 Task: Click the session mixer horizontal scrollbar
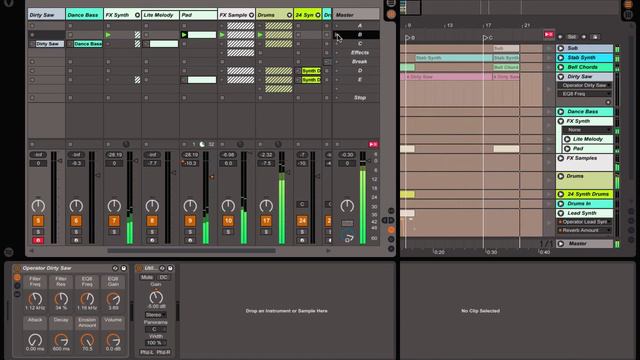click(x=191, y=251)
